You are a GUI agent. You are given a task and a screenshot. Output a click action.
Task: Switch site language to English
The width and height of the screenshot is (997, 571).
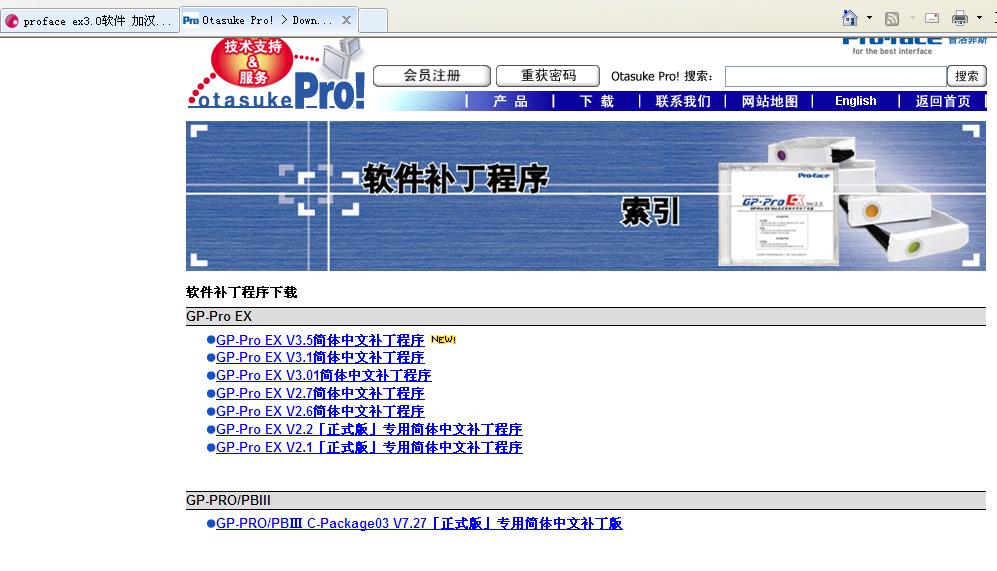coord(855,101)
